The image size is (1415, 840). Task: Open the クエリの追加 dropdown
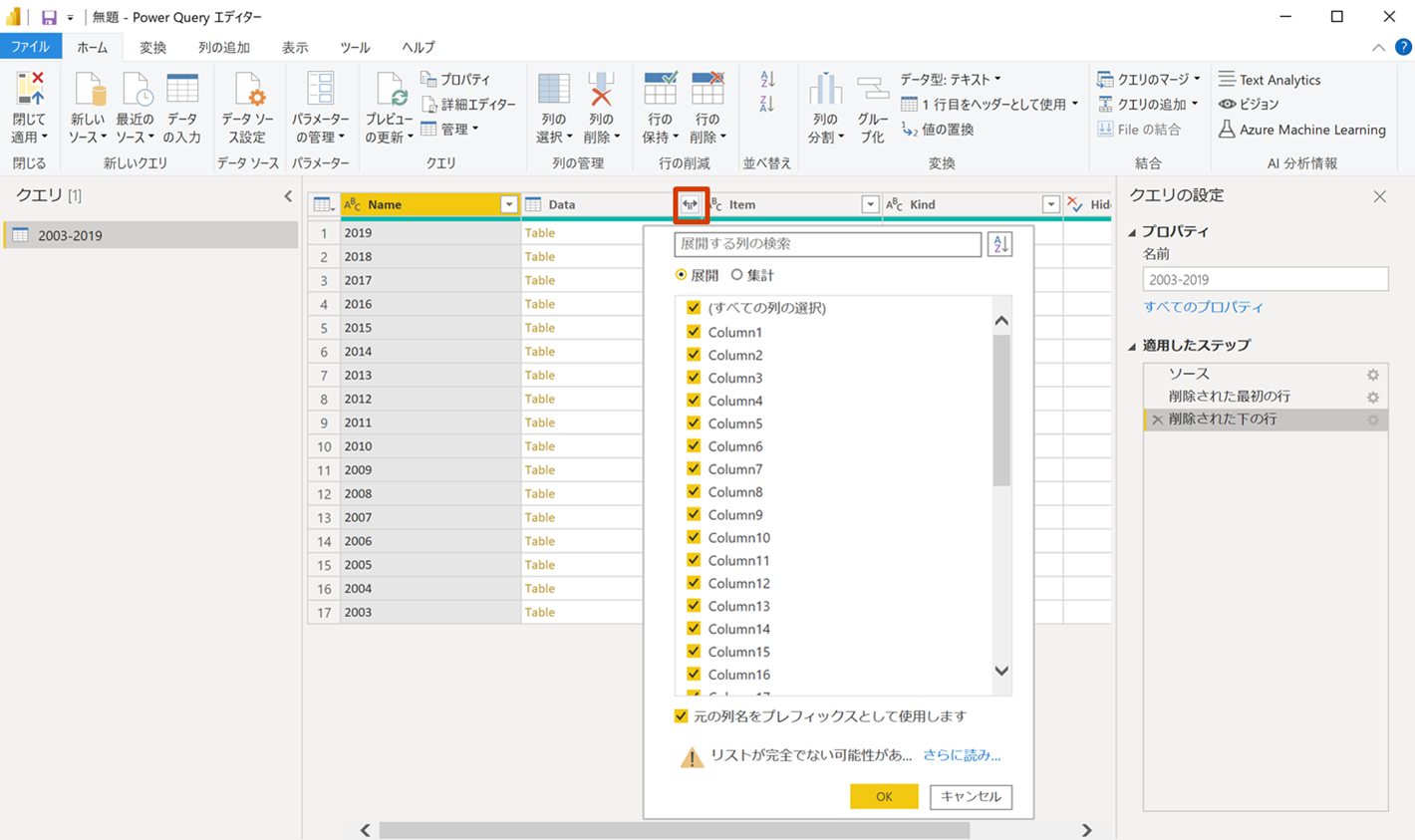(x=1147, y=104)
